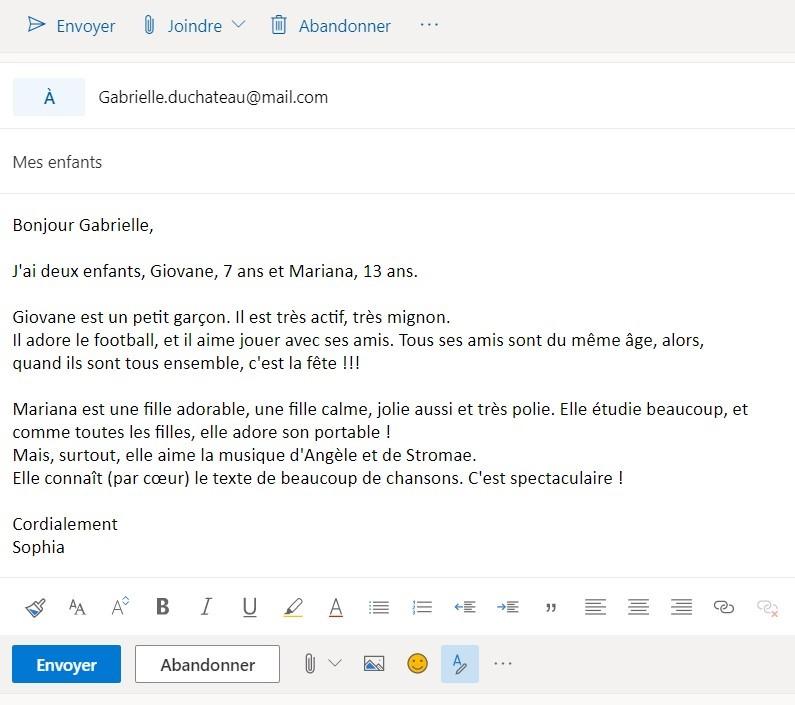Toggle bold formatting
Image resolution: width=795 pixels, height=705 pixels.
click(x=163, y=607)
